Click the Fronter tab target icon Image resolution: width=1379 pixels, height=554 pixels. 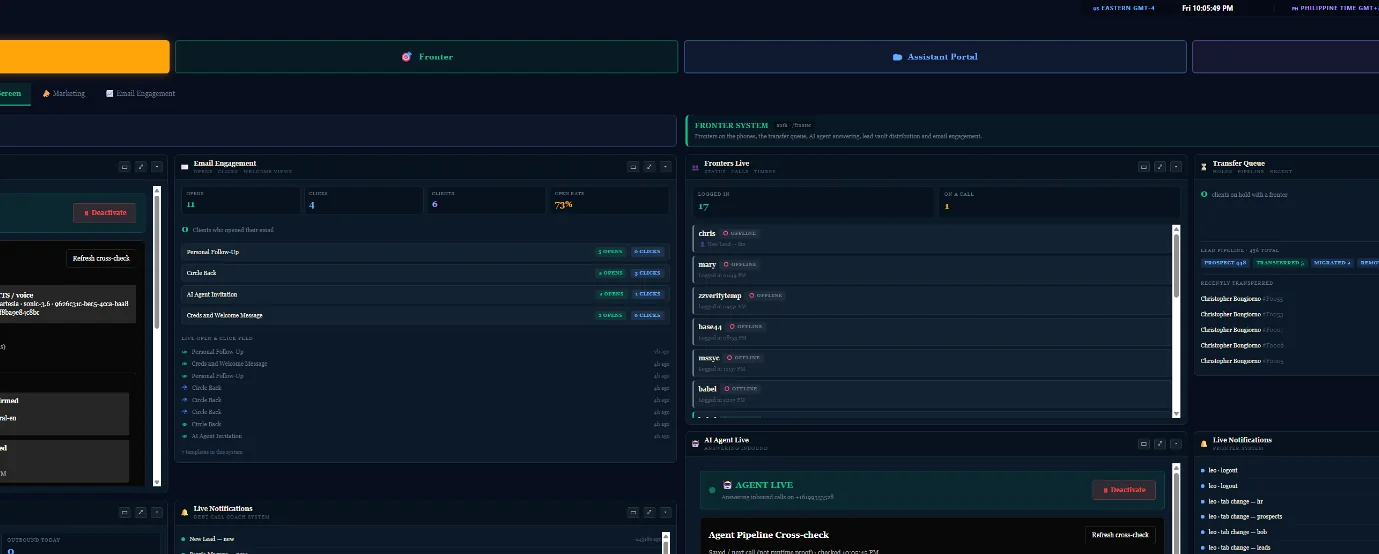pyautogui.click(x=406, y=57)
